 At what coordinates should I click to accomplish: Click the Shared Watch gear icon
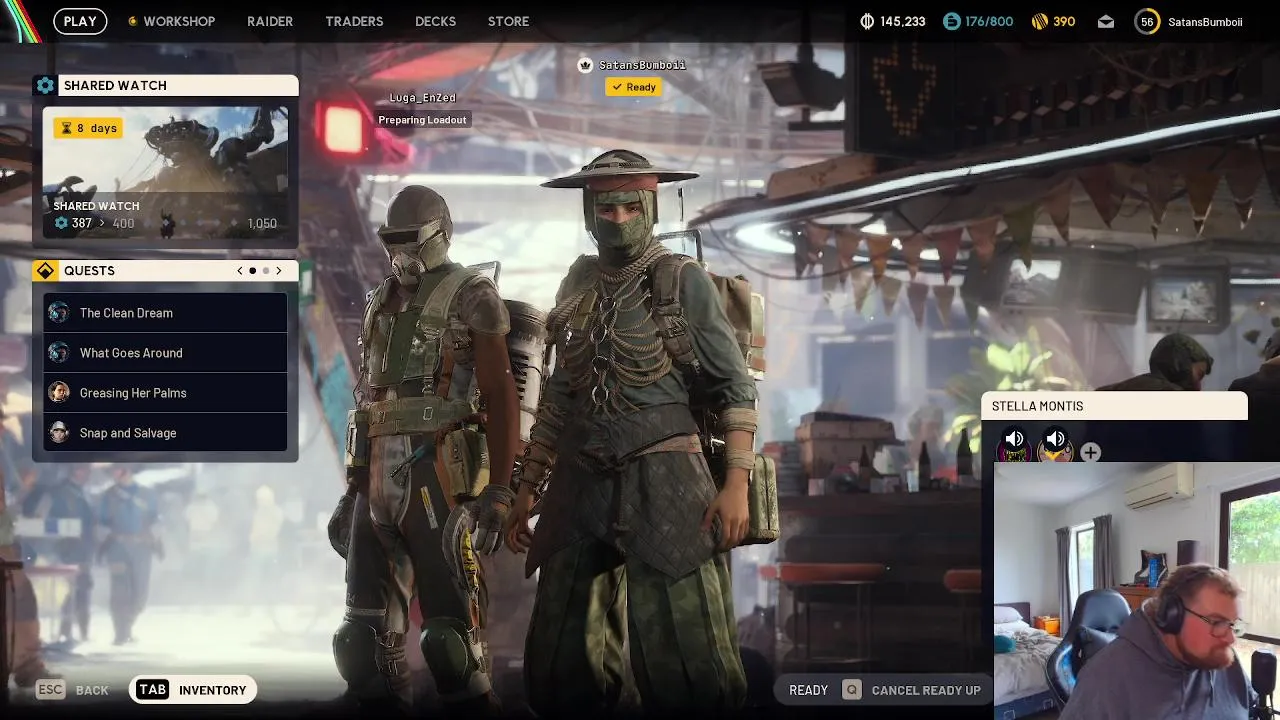[45, 85]
